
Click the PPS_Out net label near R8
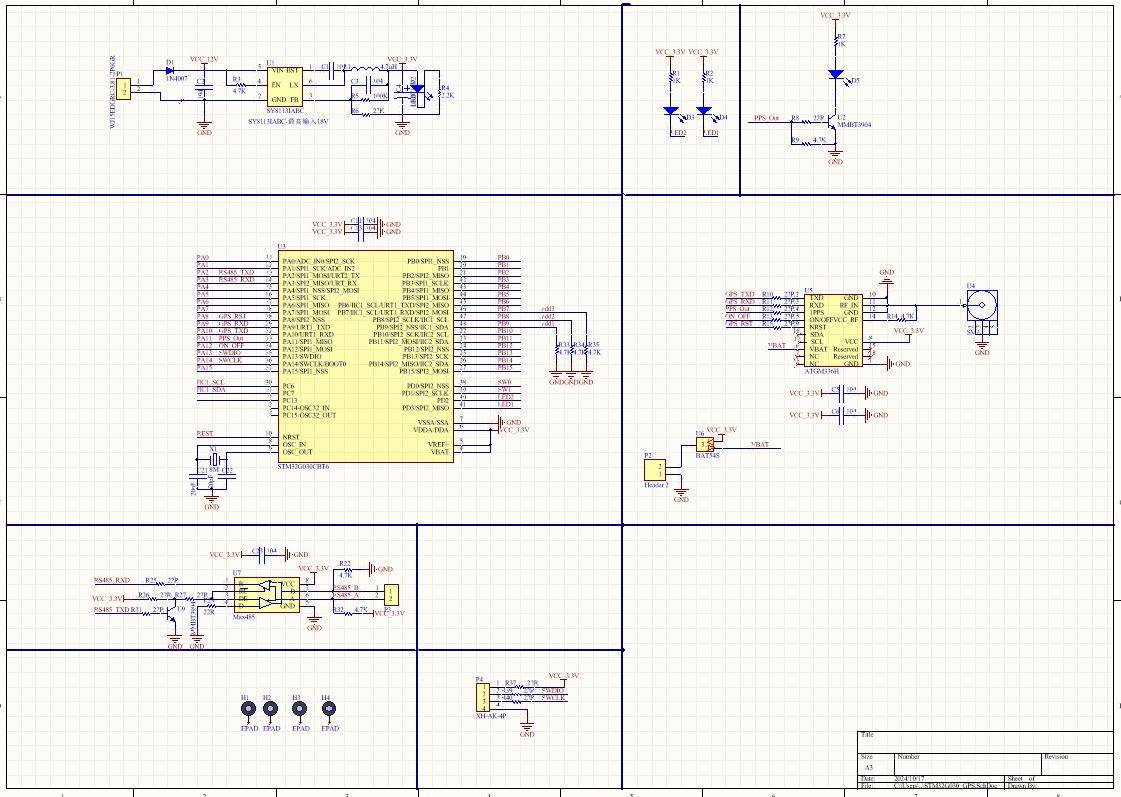(766, 118)
